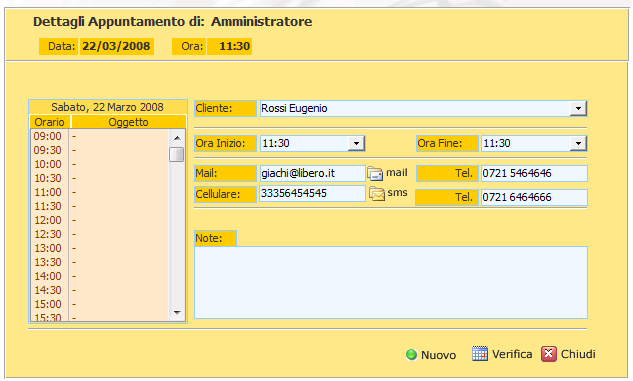
Task: Click the green Nuovo icon
Action: click(411, 354)
